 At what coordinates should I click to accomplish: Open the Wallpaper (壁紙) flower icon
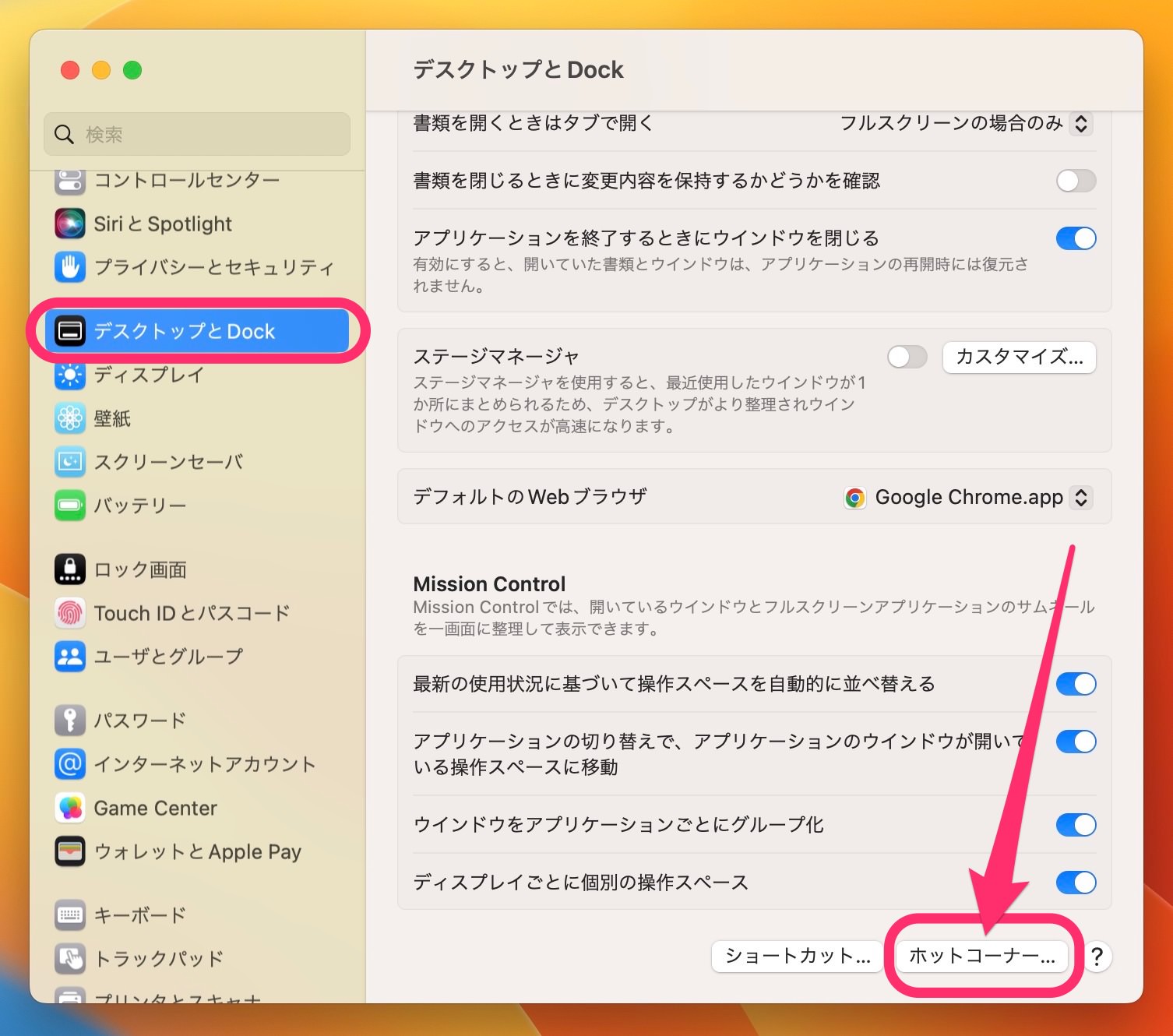click(x=70, y=418)
